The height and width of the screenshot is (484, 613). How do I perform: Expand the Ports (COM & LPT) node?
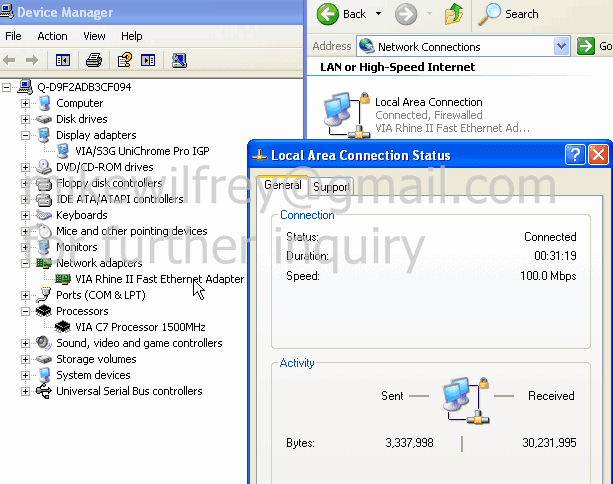click(x=25, y=295)
